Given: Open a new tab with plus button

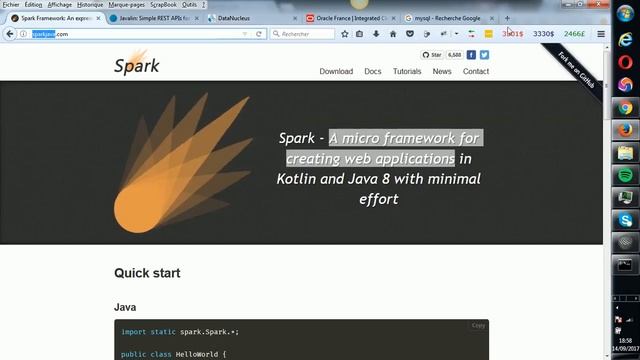Looking at the screenshot, I should (x=507, y=18).
